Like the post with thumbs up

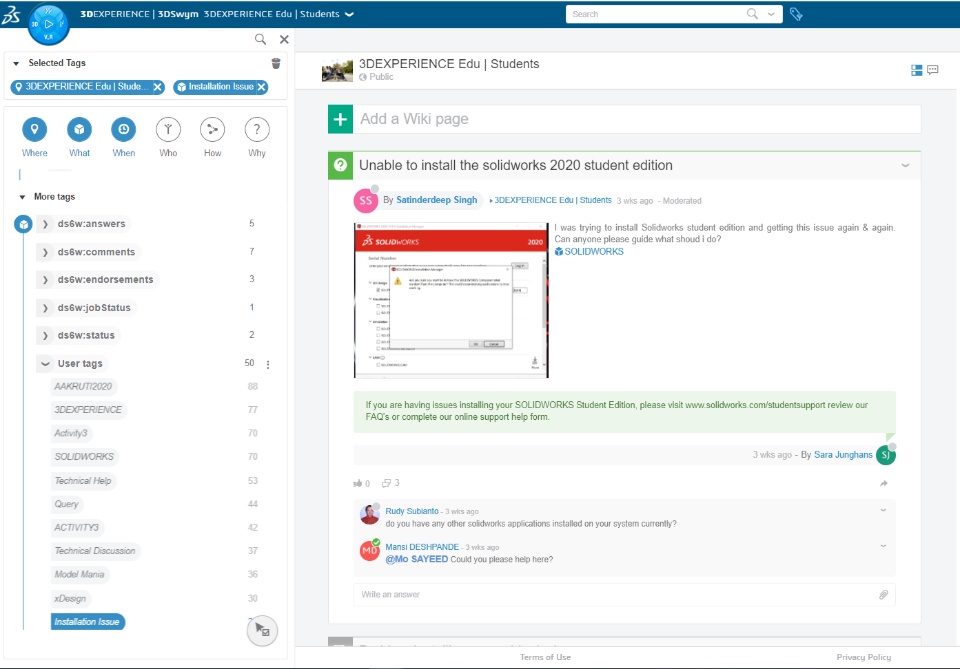[x=358, y=483]
